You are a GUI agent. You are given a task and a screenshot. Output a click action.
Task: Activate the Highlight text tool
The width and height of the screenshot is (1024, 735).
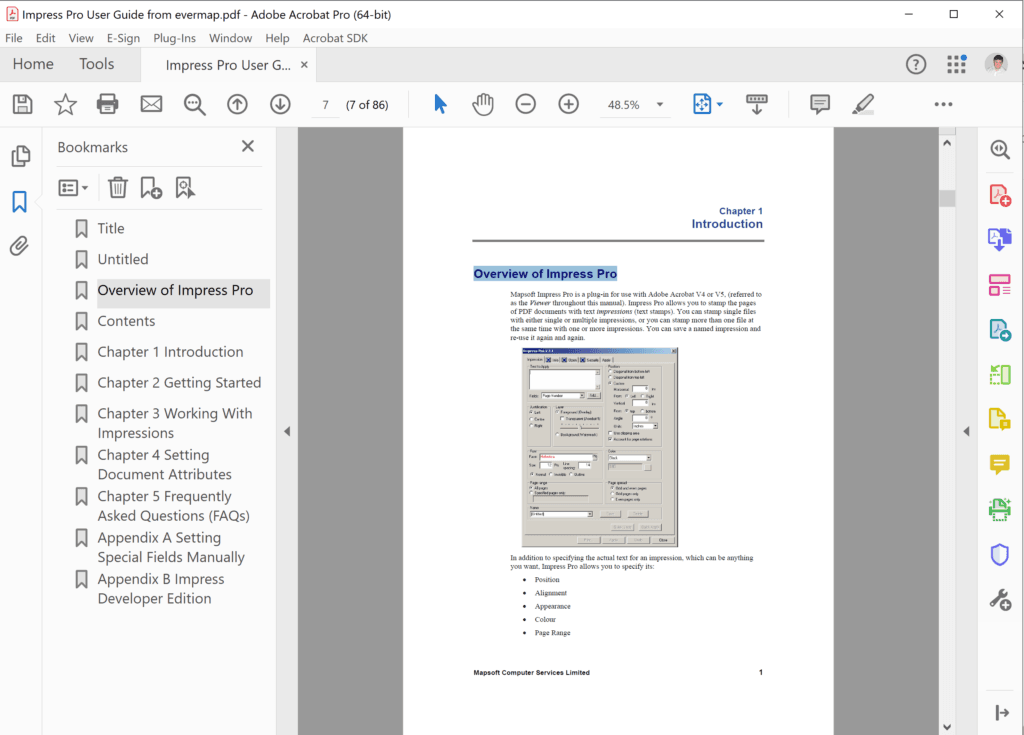(864, 103)
